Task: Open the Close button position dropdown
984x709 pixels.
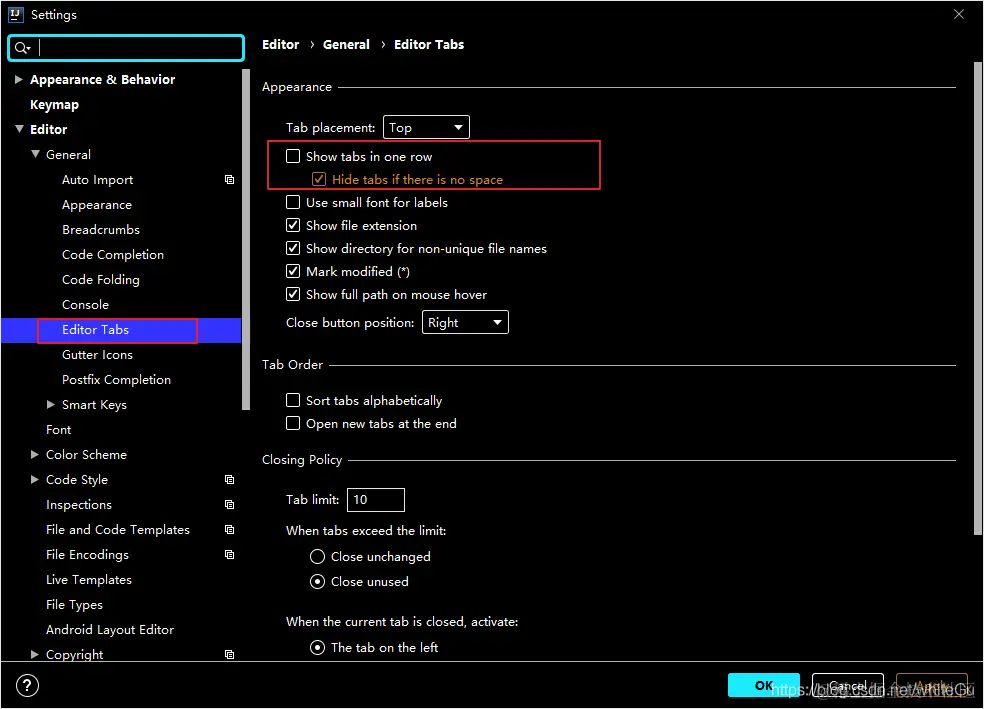Action: pos(465,323)
